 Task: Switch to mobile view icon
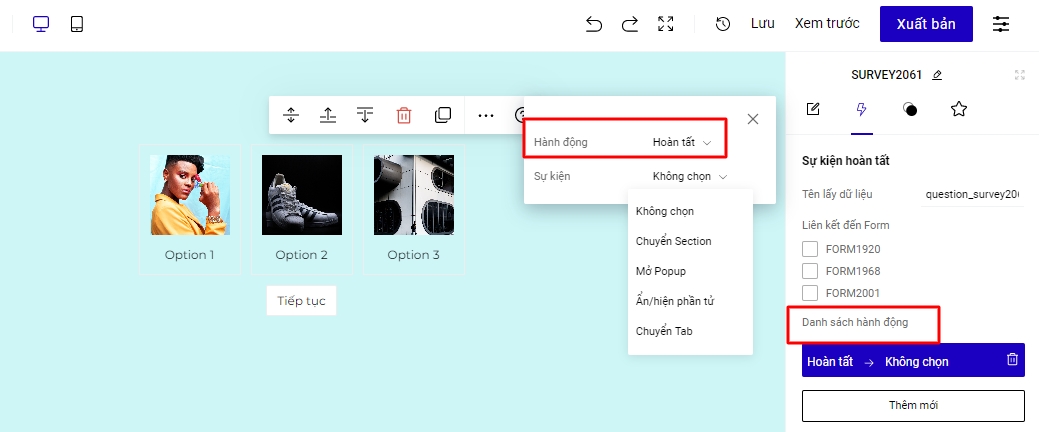point(77,24)
